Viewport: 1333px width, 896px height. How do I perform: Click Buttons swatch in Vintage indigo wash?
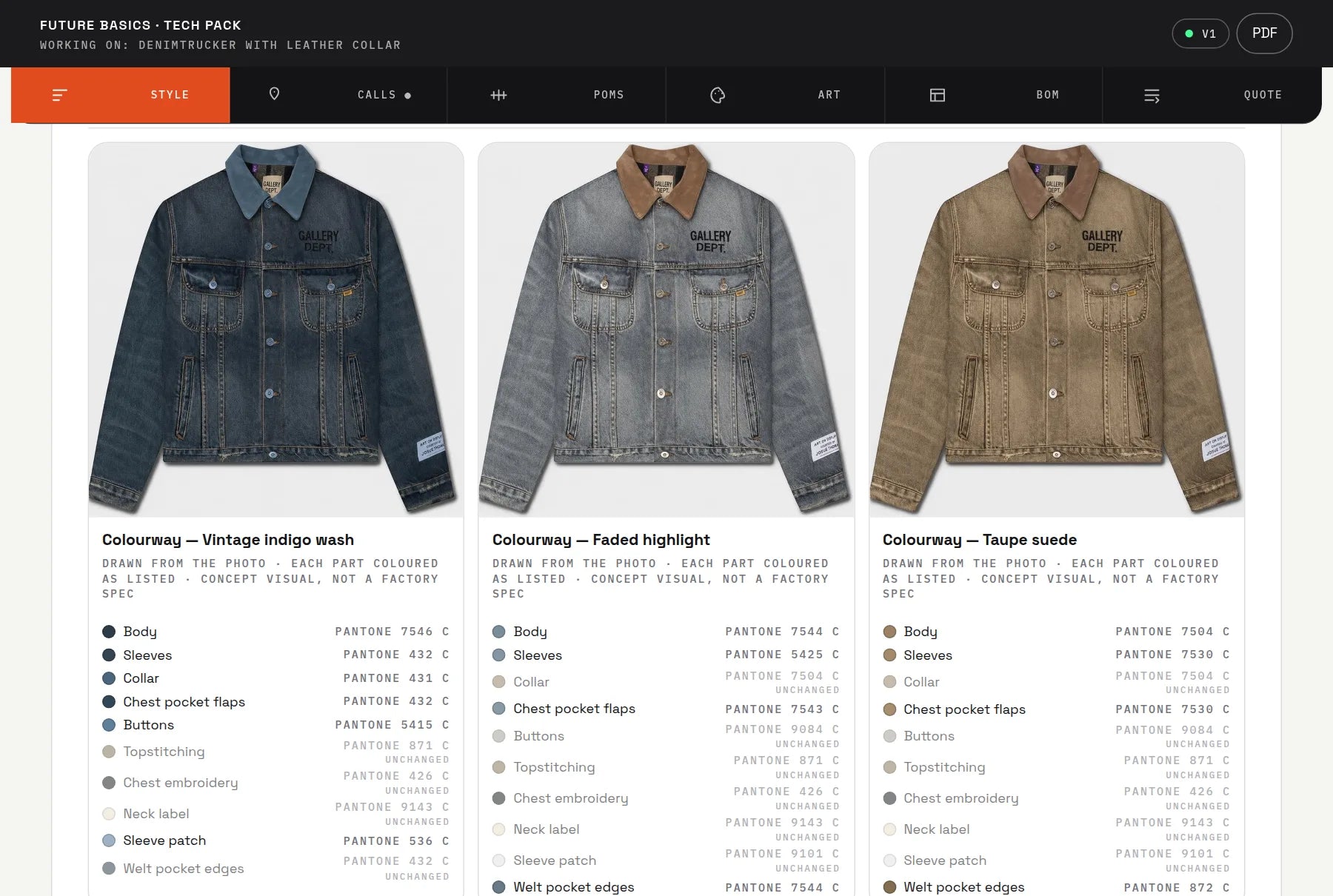[109, 725]
